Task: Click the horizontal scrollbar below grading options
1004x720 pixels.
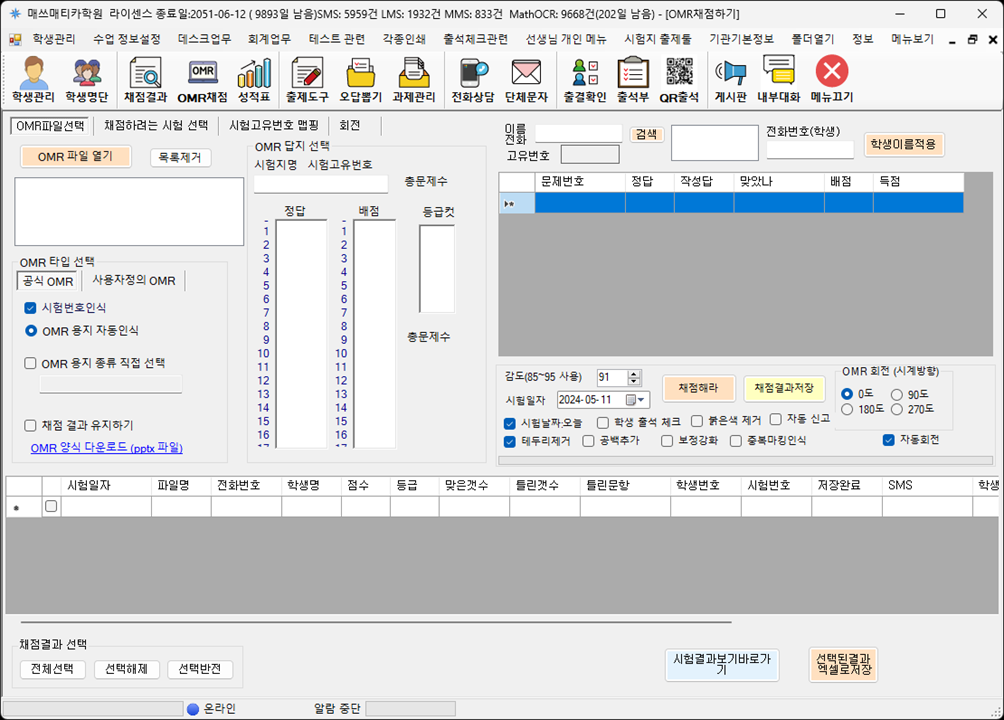Action: tap(745, 461)
